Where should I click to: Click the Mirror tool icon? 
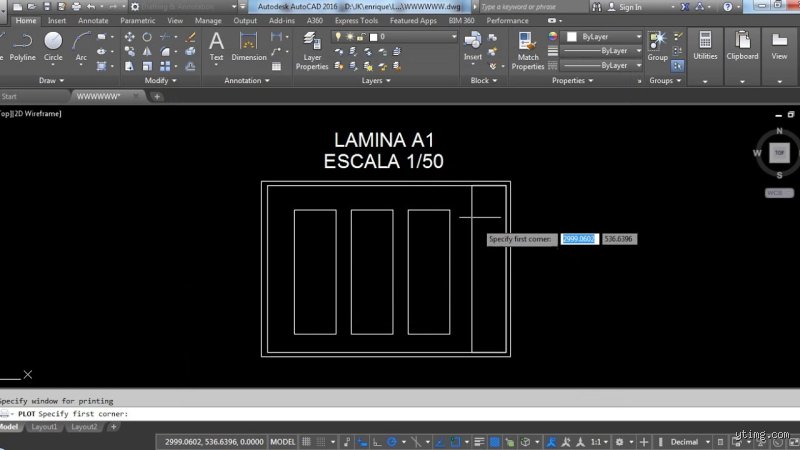point(147,52)
